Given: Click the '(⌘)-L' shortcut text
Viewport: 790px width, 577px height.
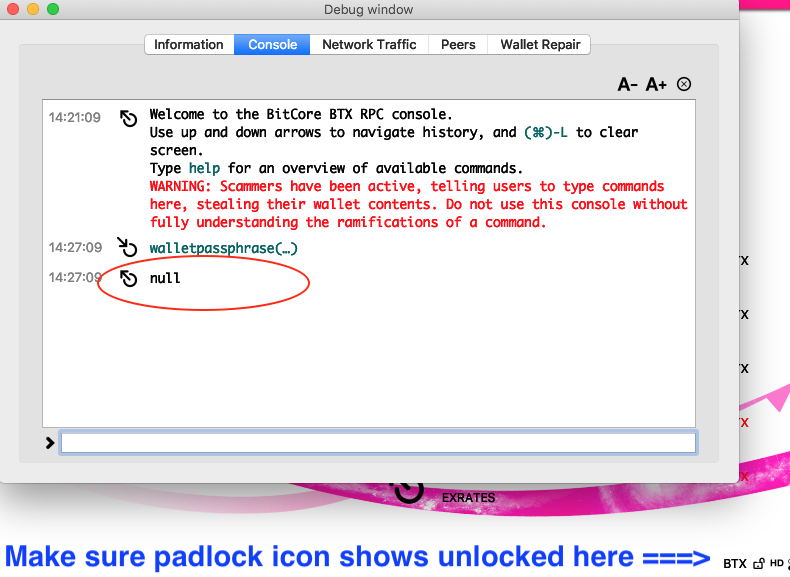Looking at the screenshot, I should click(546, 133).
